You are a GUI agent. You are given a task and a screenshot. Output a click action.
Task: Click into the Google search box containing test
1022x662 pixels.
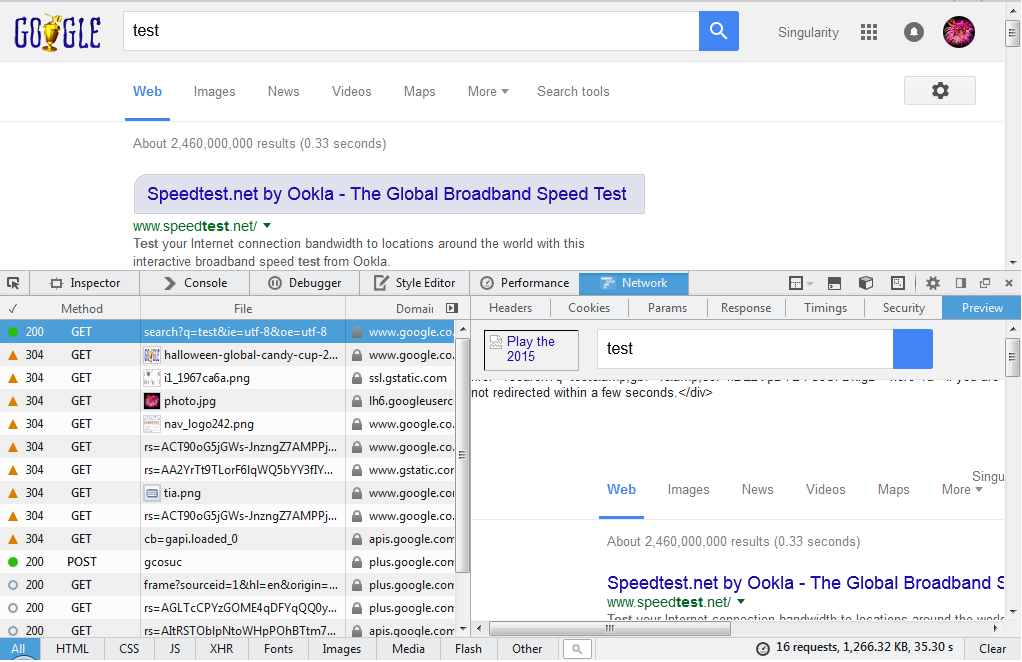411,31
